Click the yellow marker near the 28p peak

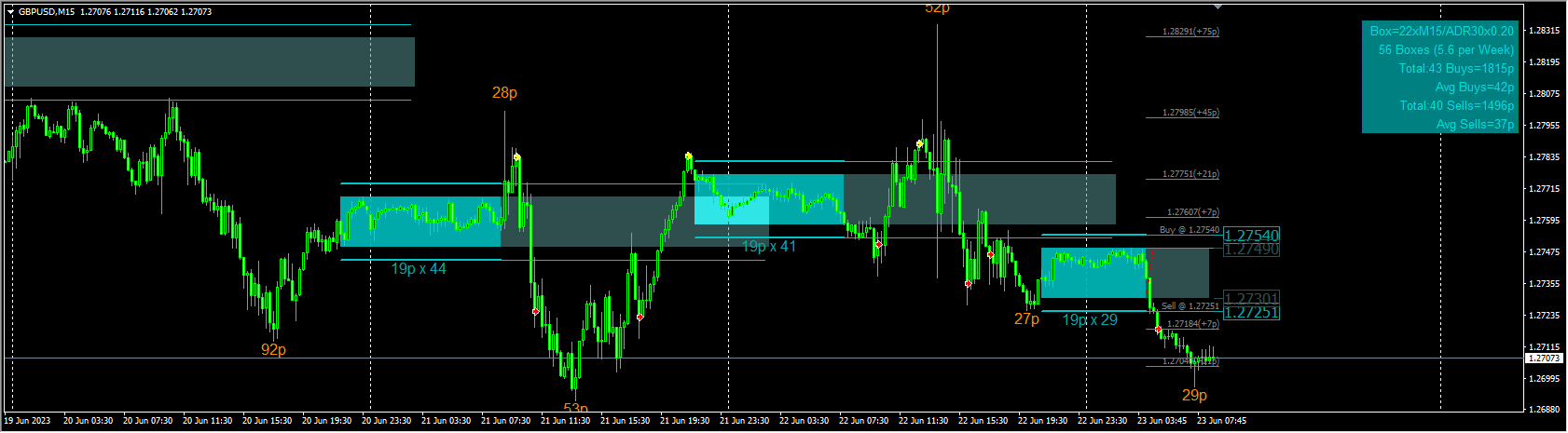pos(517,157)
